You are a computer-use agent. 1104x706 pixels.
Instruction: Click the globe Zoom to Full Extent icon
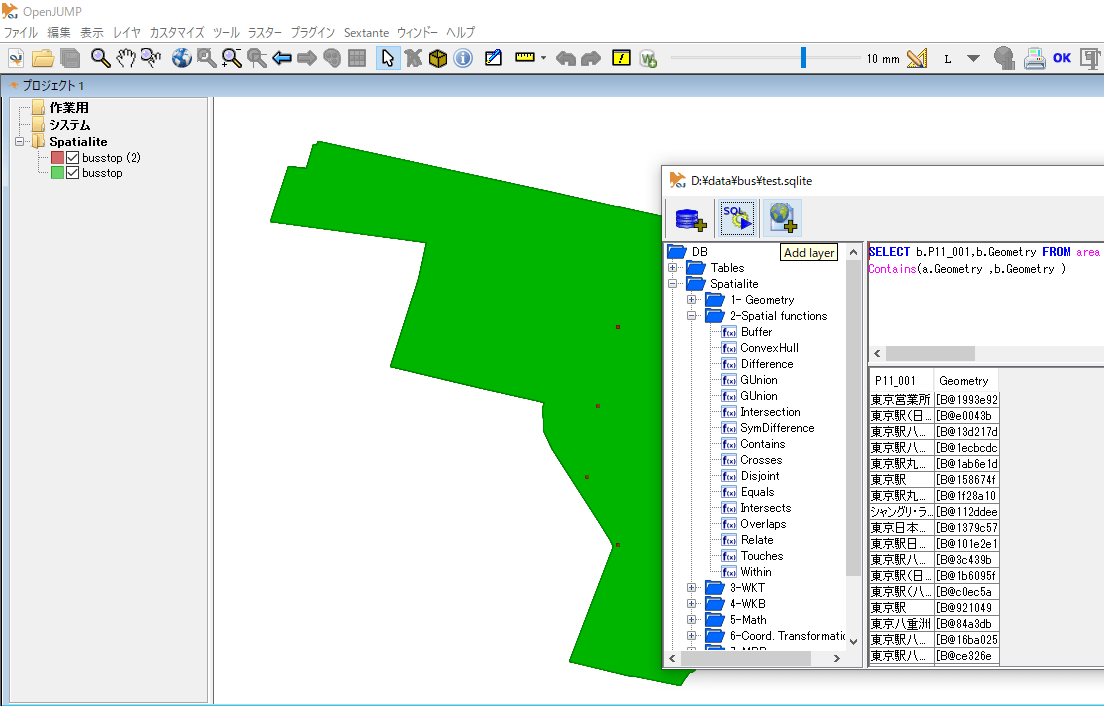[x=182, y=58]
